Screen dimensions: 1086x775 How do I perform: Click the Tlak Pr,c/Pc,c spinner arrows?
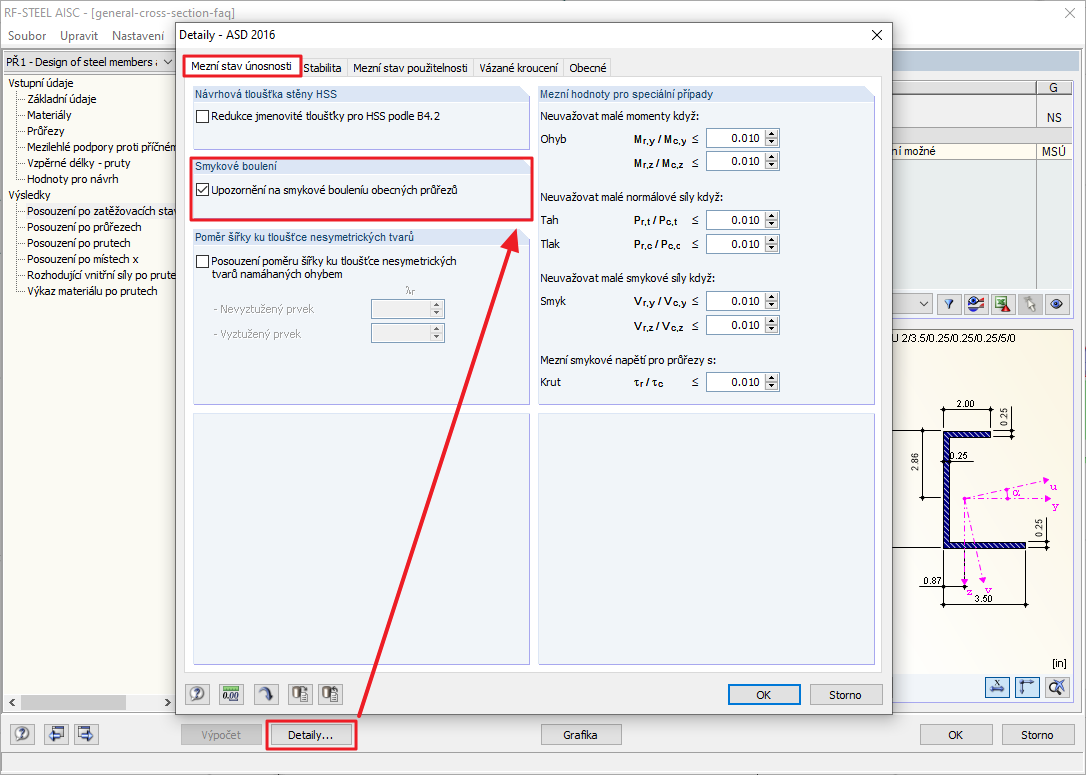click(772, 244)
